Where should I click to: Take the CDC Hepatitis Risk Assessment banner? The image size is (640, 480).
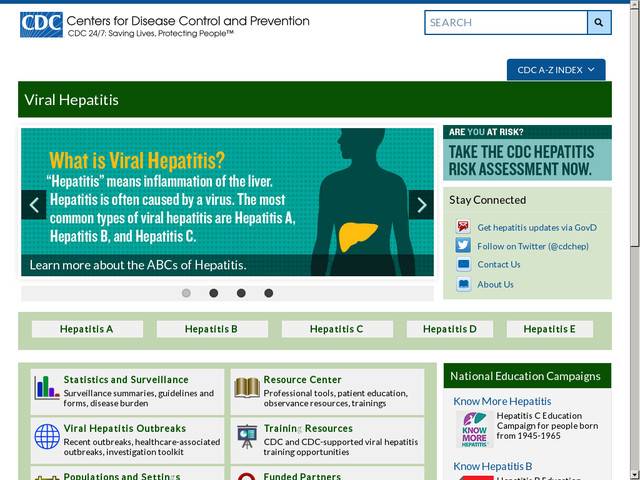pyautogui.click(x=527, y=153)
